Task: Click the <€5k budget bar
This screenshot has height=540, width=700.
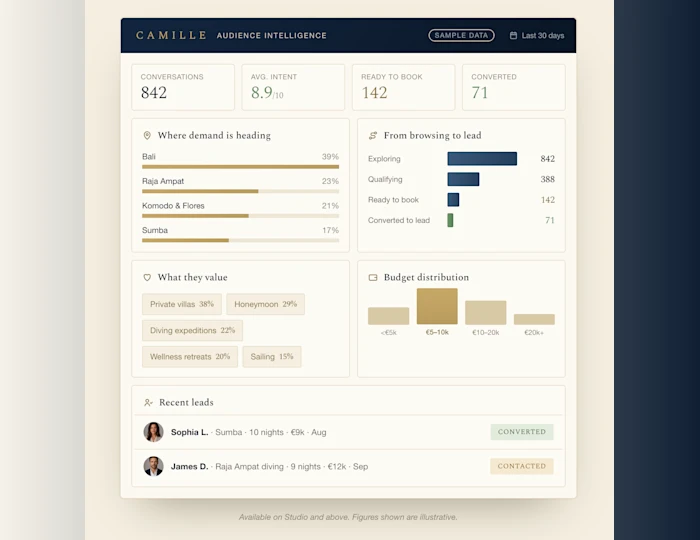Action: pyautogui.click(x=388, y=316)
